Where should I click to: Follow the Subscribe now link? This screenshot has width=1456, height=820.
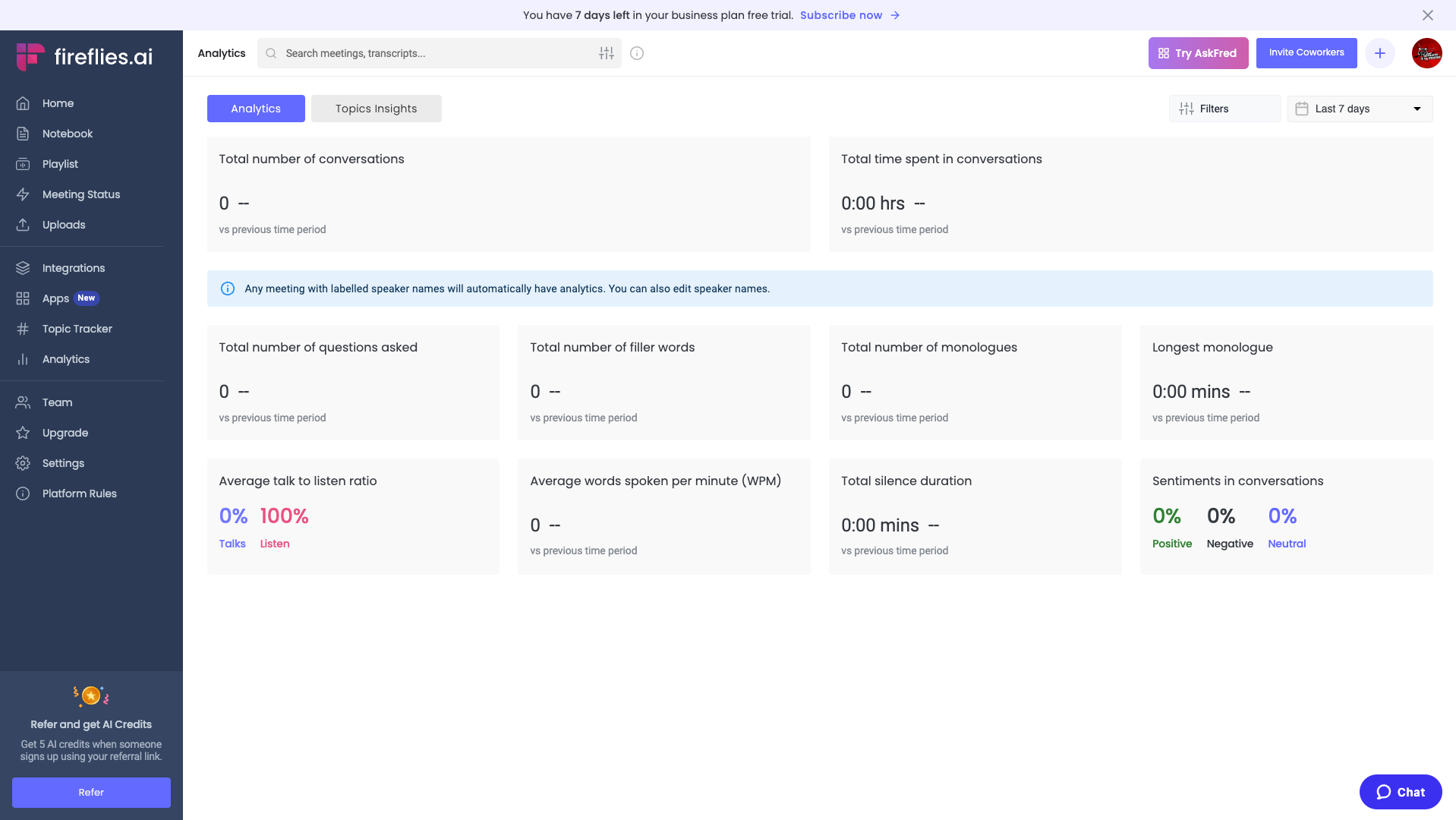[841, 15]
